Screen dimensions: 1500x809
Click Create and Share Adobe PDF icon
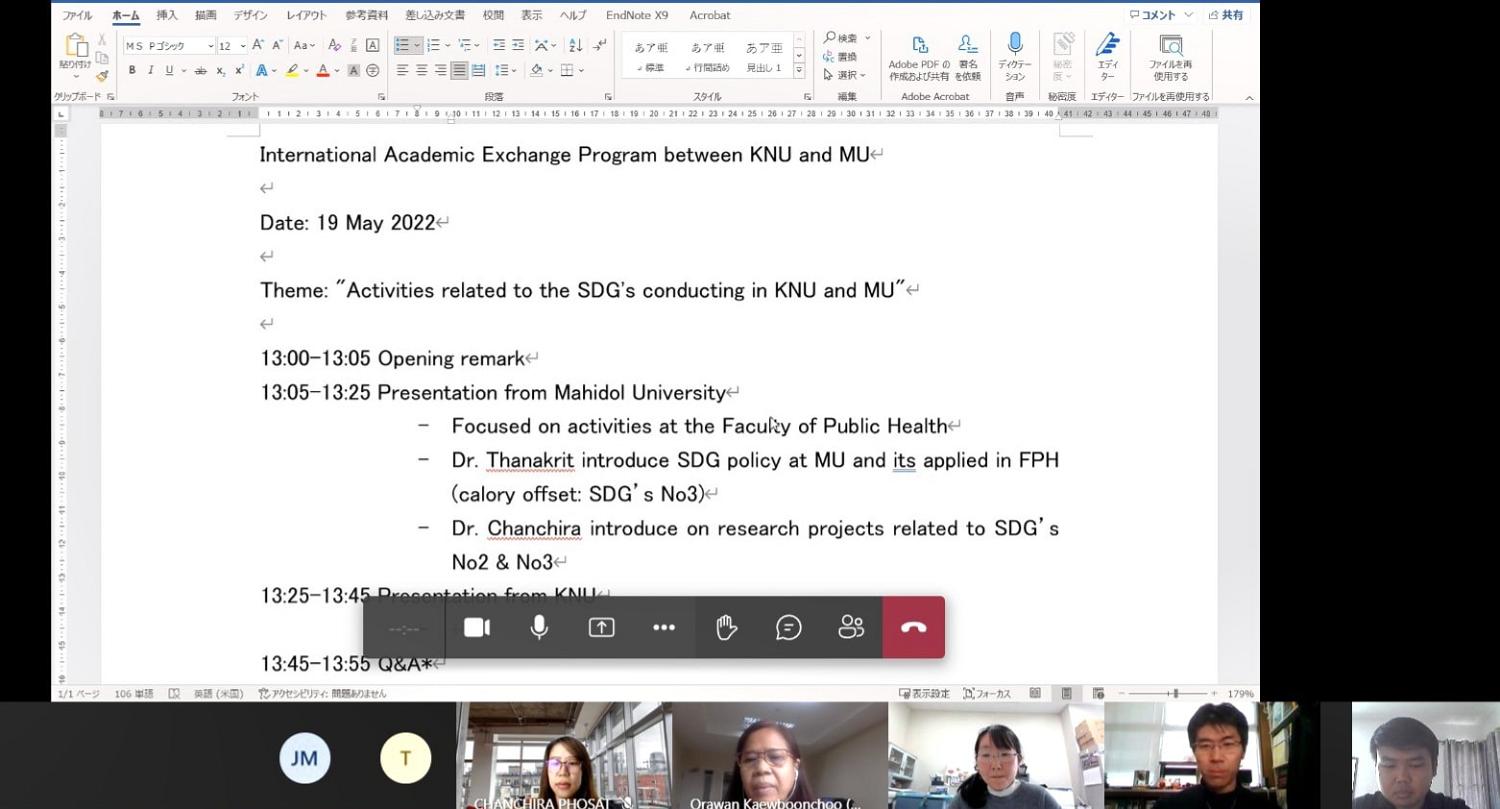(x=919, y=44)
